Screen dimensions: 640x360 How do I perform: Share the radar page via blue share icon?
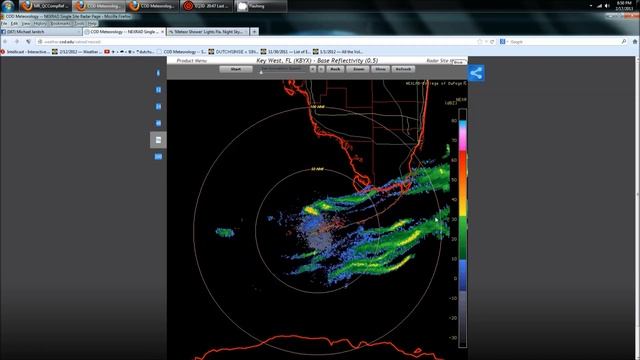click(x=476, y=73)
